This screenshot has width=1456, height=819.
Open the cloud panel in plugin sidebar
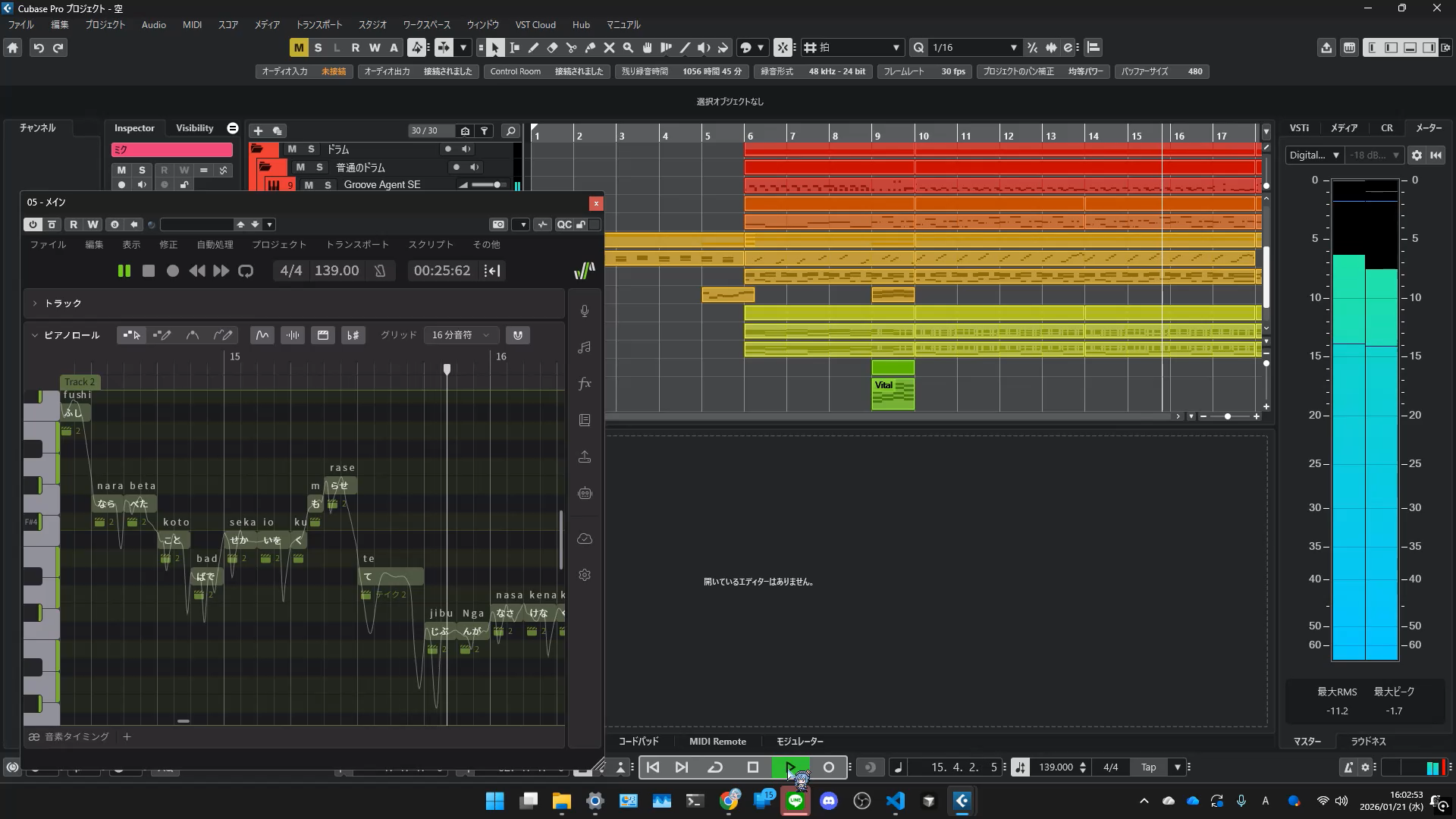pos(585,538)
